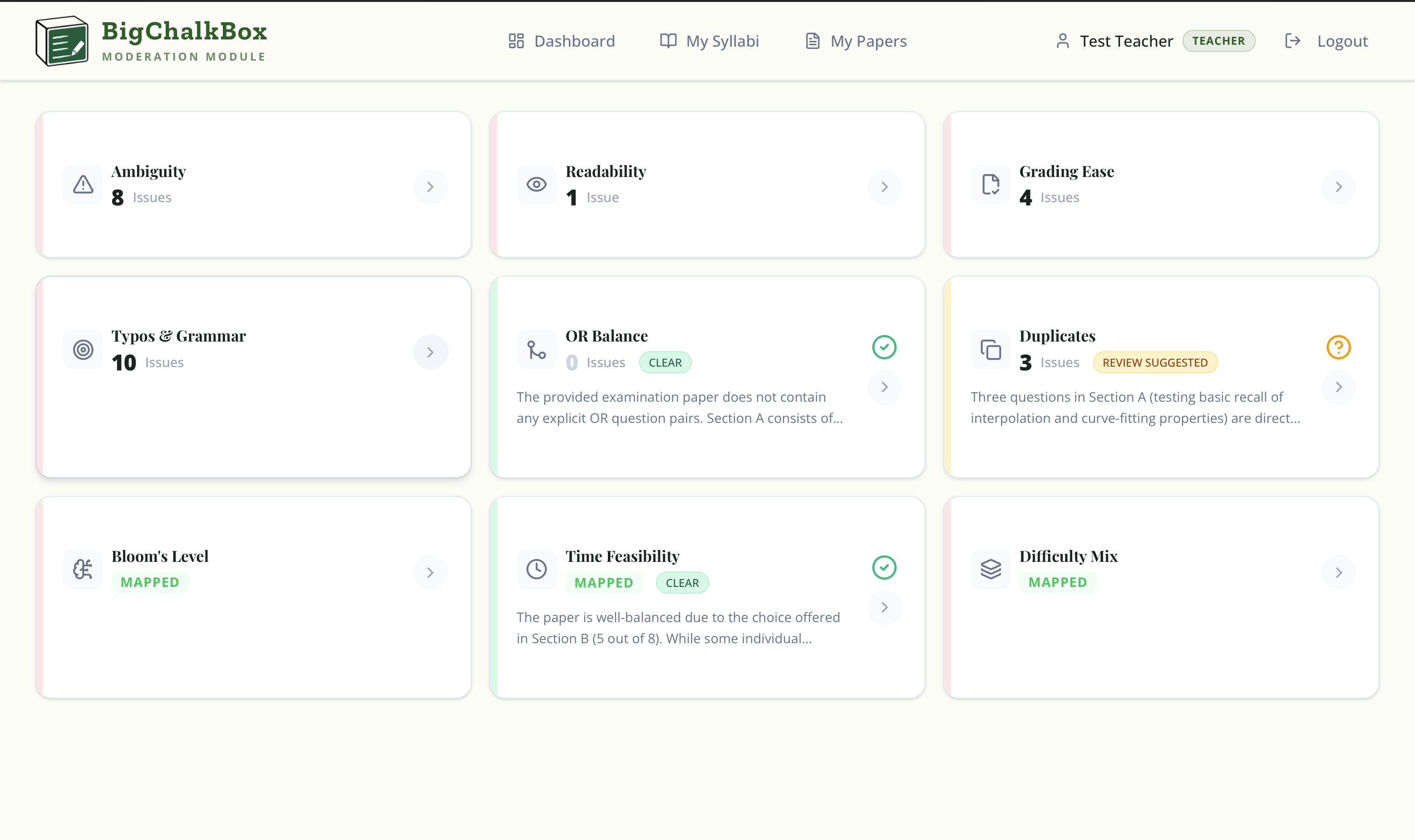Expand the Bloom's Level card chevron
Viewport: 1415px width, 840px height.
[x=430, y=572]
